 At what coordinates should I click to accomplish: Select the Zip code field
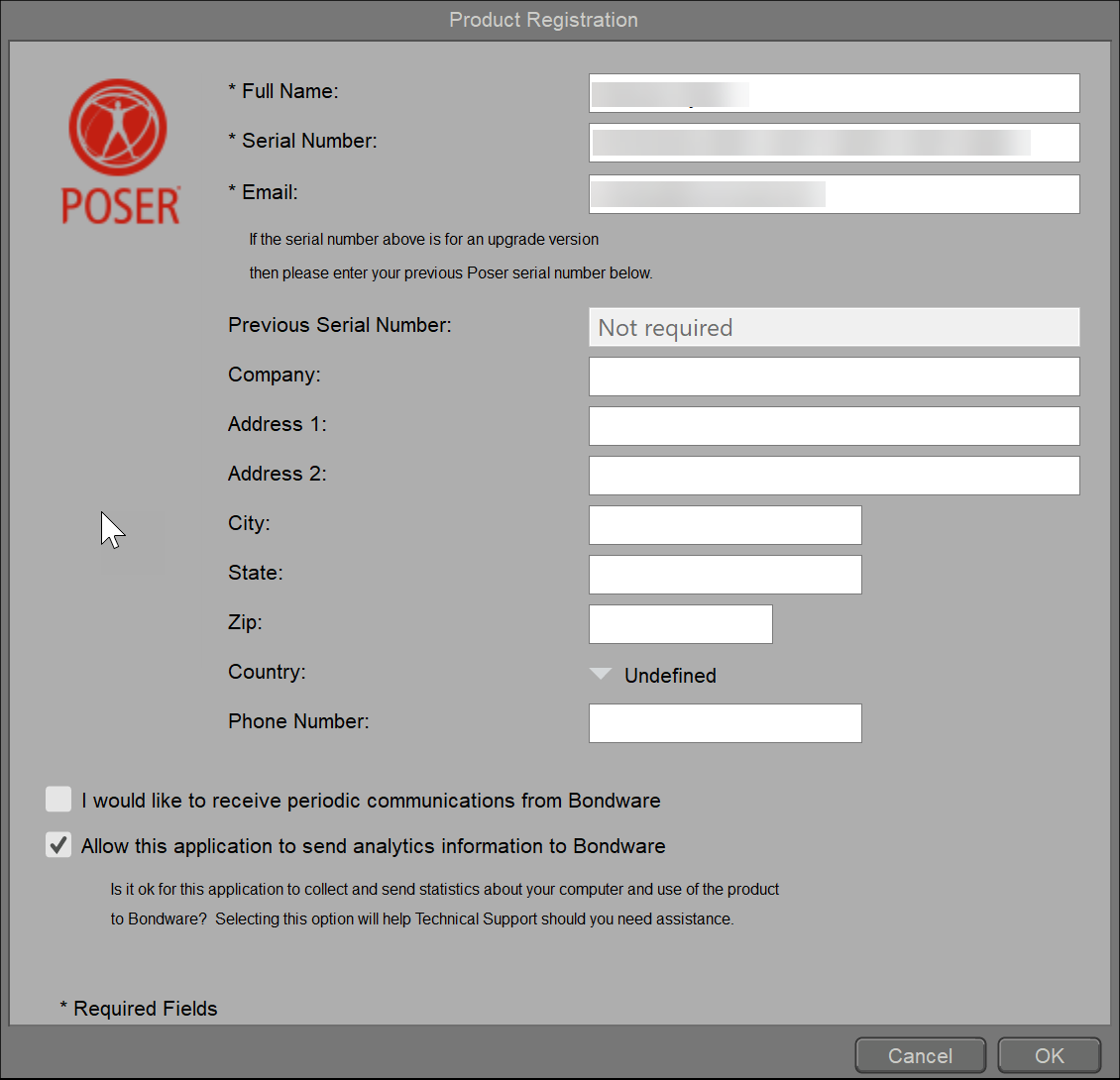point(680,624)
